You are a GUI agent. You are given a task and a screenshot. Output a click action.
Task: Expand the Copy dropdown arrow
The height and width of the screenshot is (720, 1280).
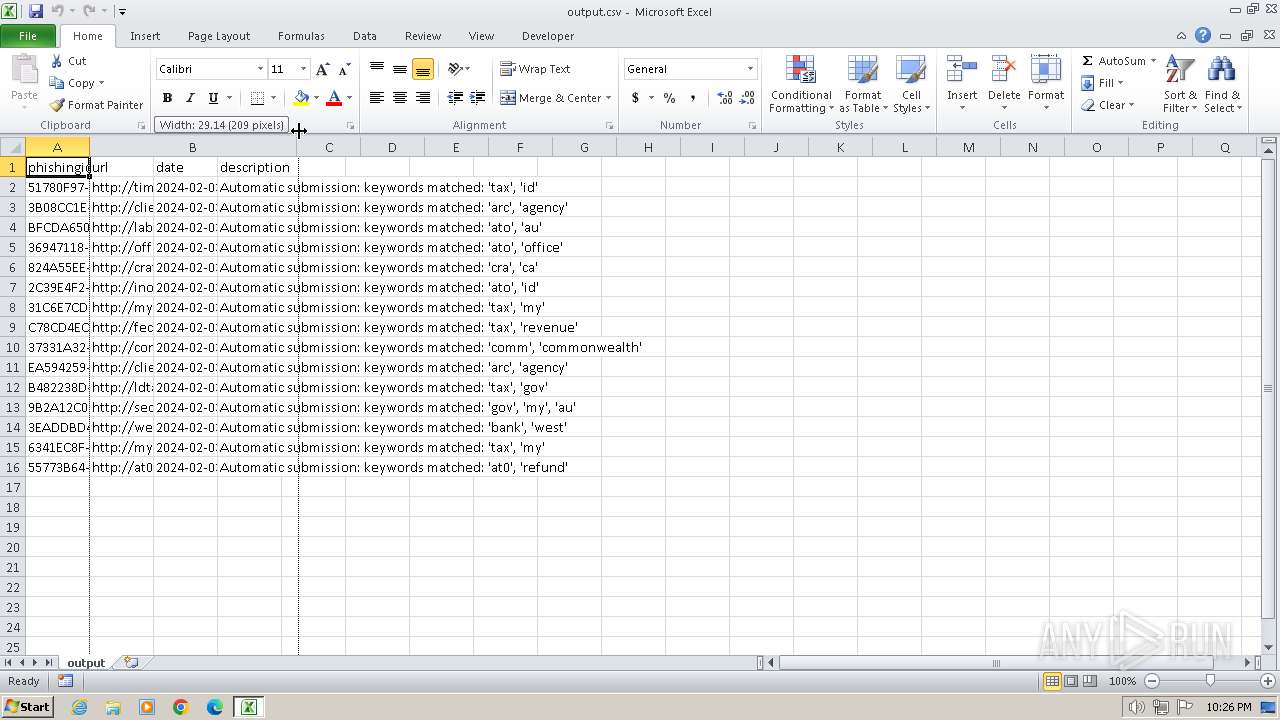[101, 83]
